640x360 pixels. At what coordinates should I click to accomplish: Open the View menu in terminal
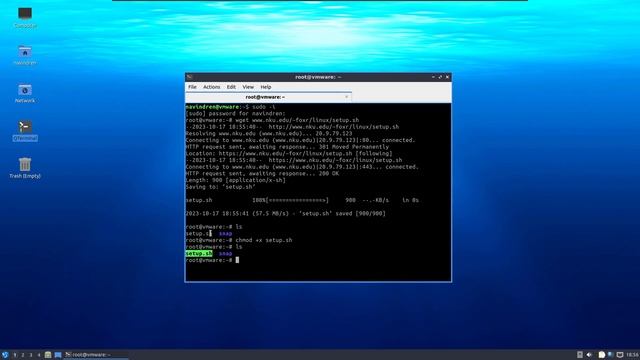click(x=248, y=87)
